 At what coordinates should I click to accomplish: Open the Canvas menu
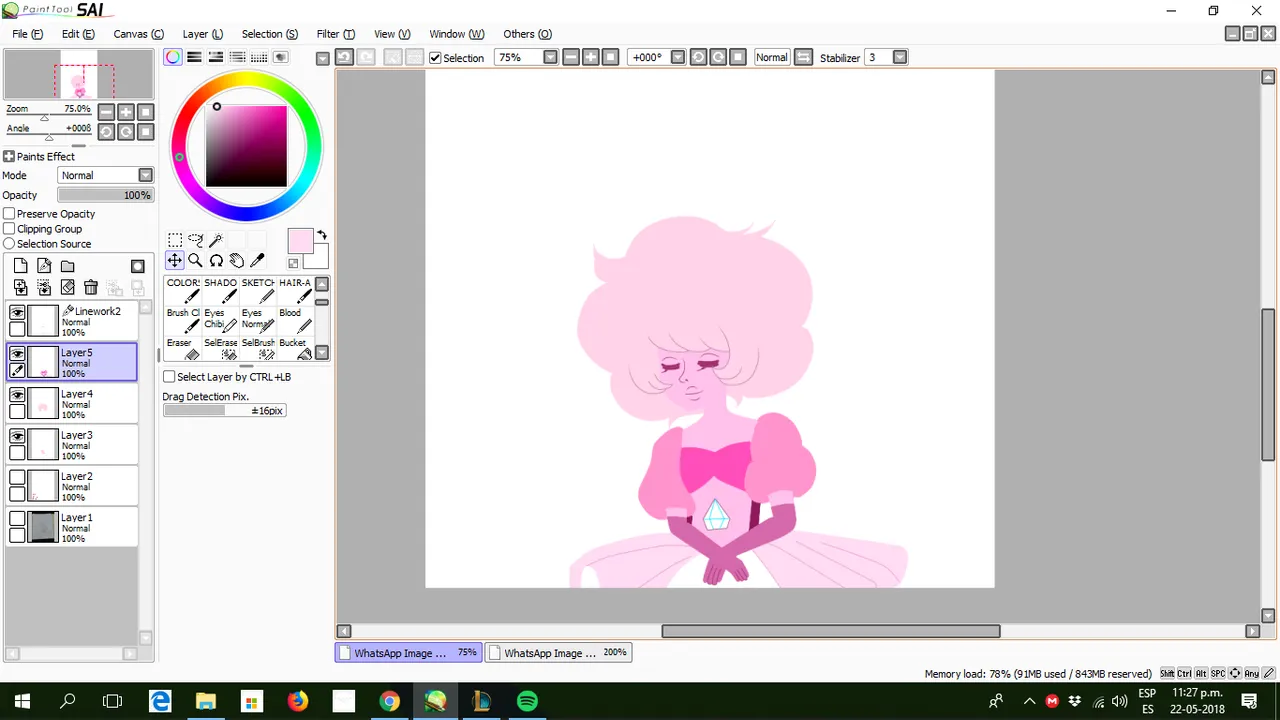tap(138, 34)
